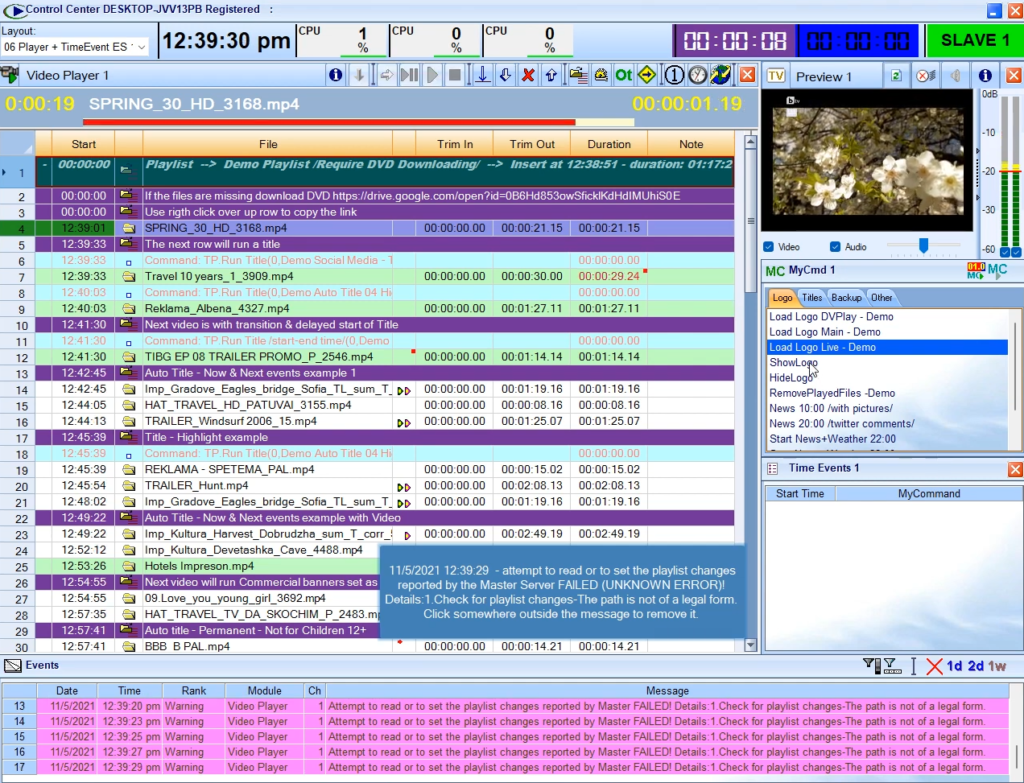Click the clock icon in Video Player toolbar
1024x783 pixels.
[698, 75]
